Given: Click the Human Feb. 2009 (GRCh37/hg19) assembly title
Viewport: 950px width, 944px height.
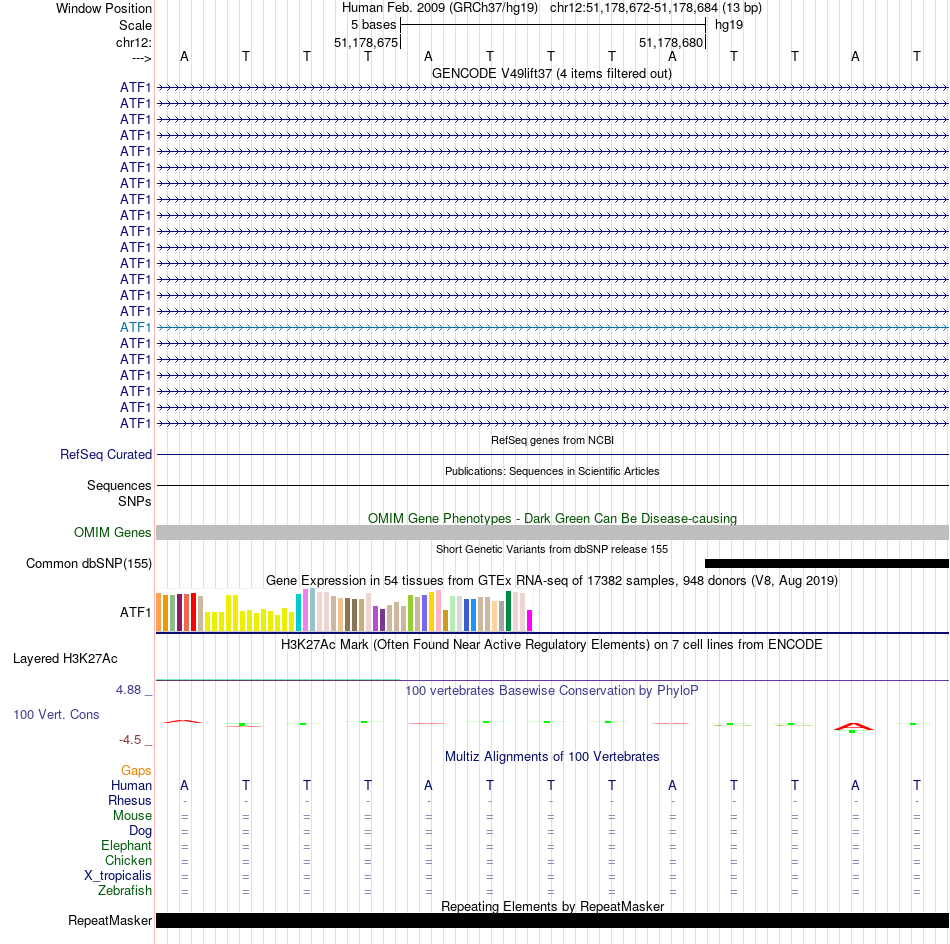Looking at the screenshot, I should pos(440,8).
